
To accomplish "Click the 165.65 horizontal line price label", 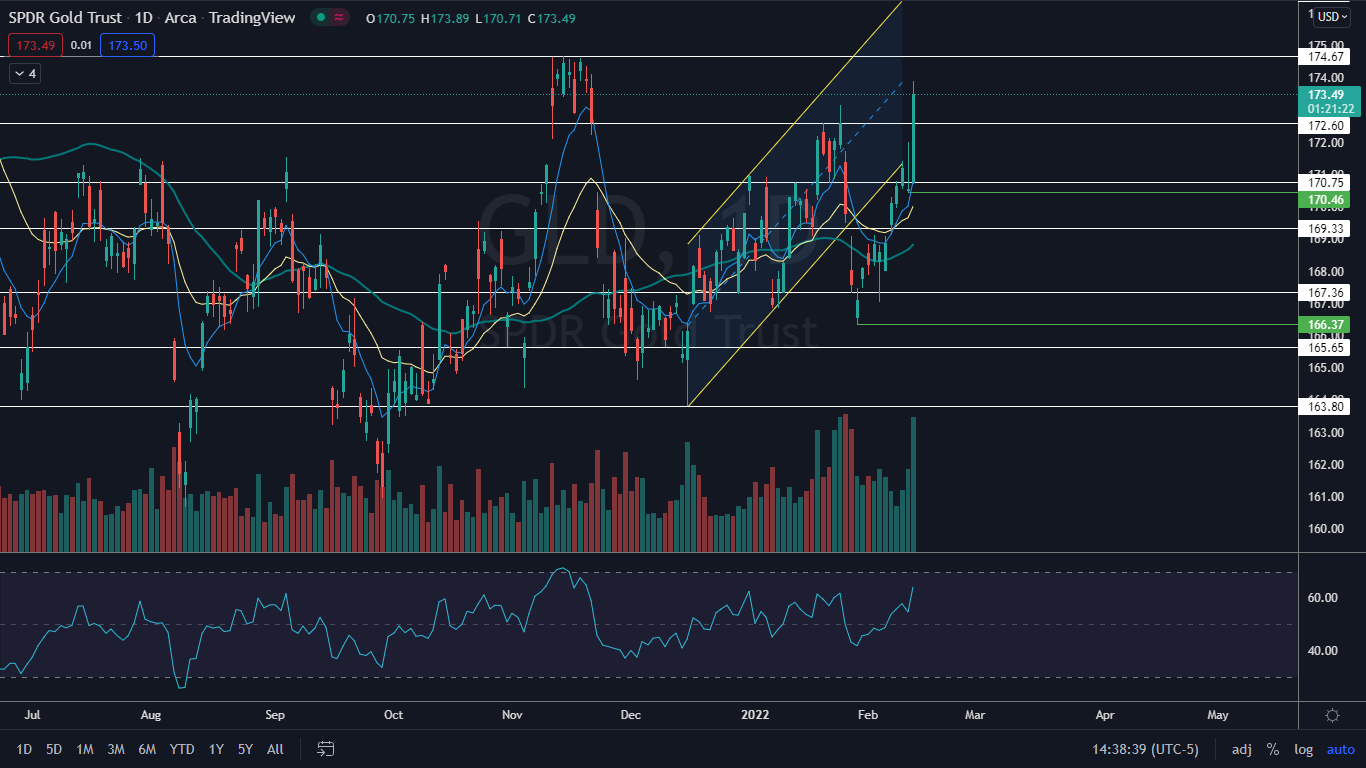I will pos(1326,347).
